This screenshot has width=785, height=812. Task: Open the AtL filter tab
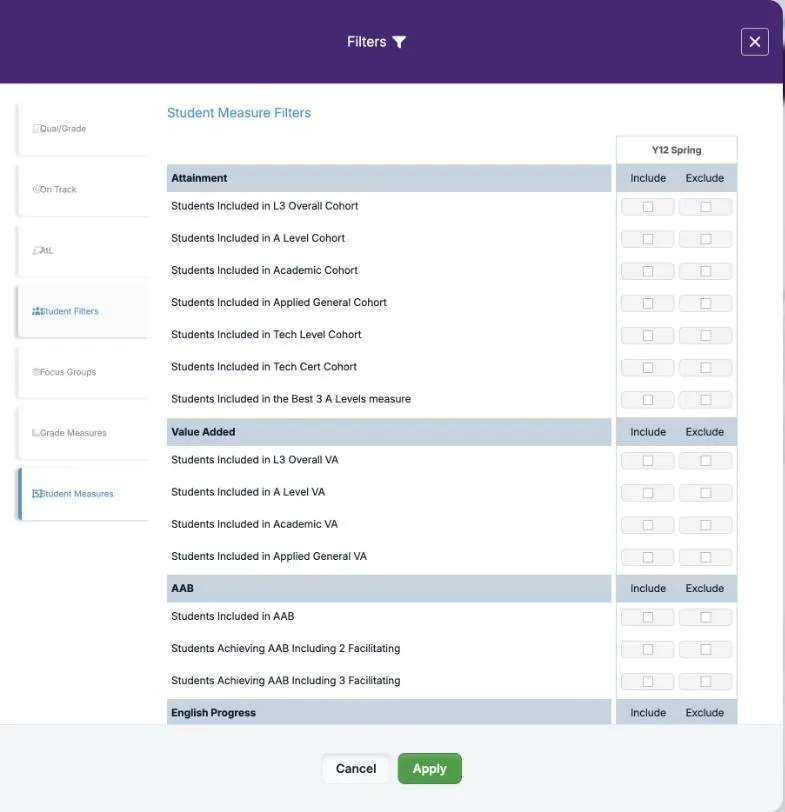[84, 251]
